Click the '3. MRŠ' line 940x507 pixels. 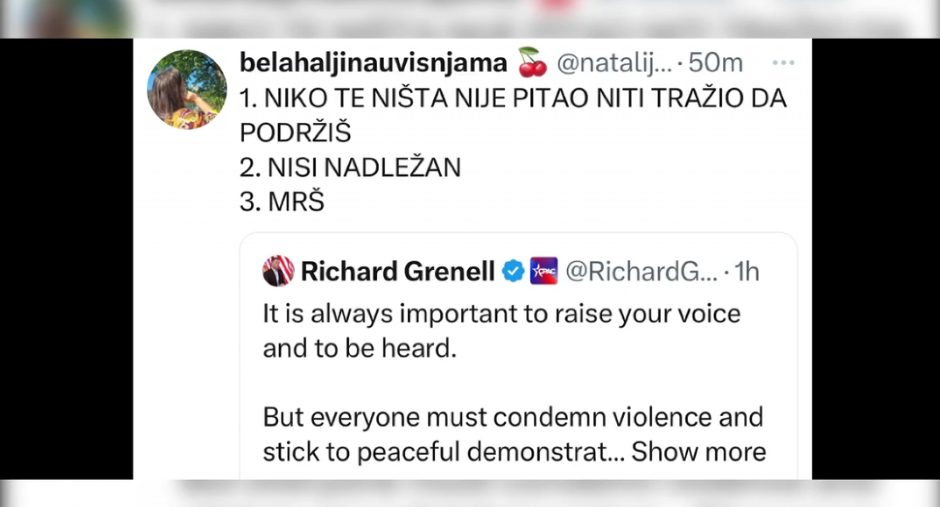pos(283,201)
